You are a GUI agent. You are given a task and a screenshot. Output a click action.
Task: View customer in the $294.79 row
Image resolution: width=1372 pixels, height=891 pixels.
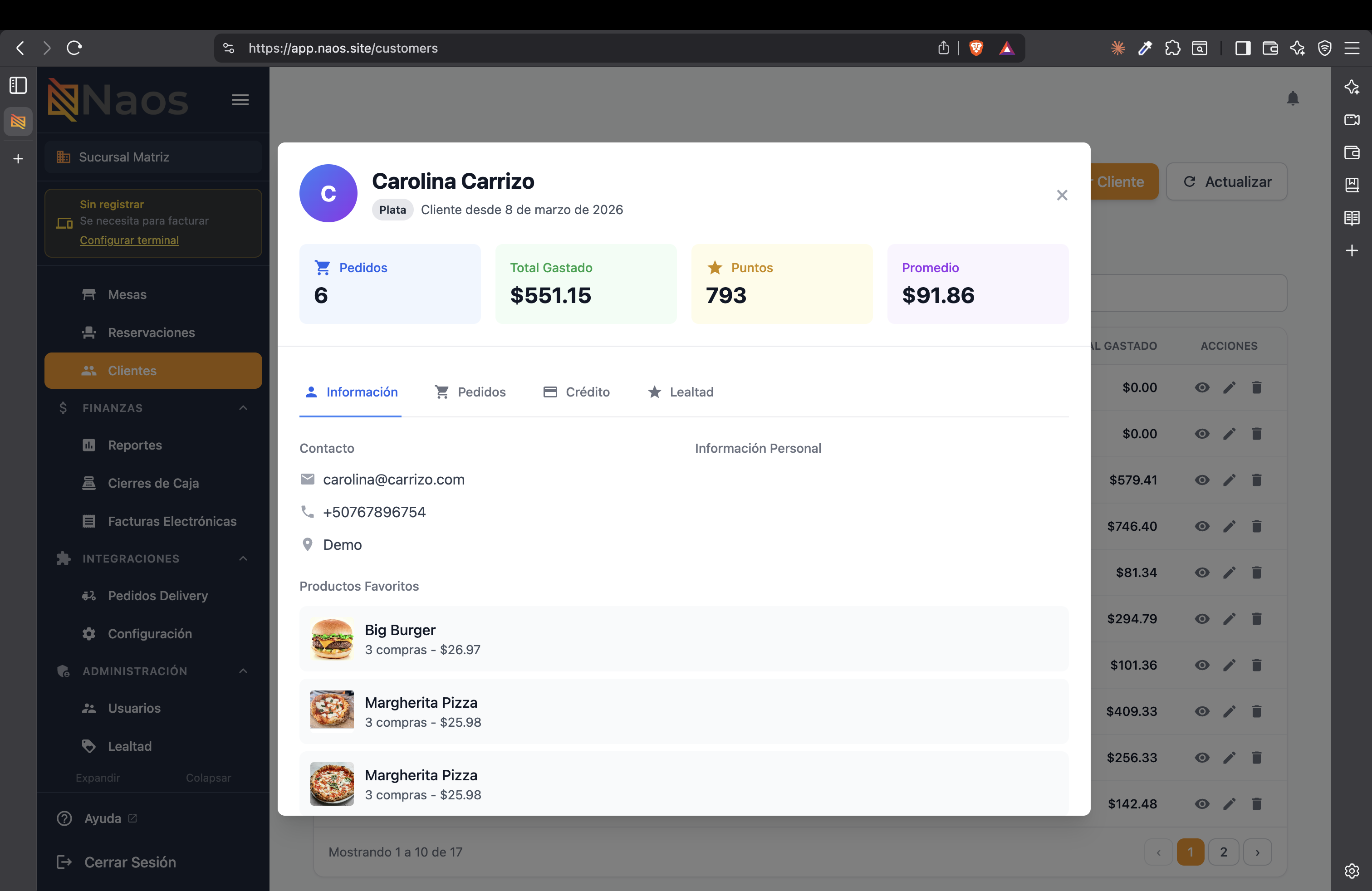point(1202,619)
